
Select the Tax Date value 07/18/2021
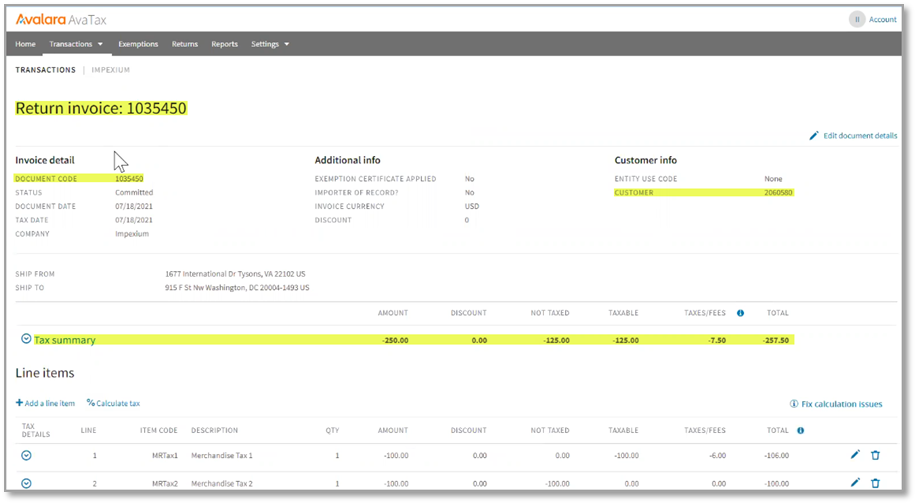coord(134,220)
